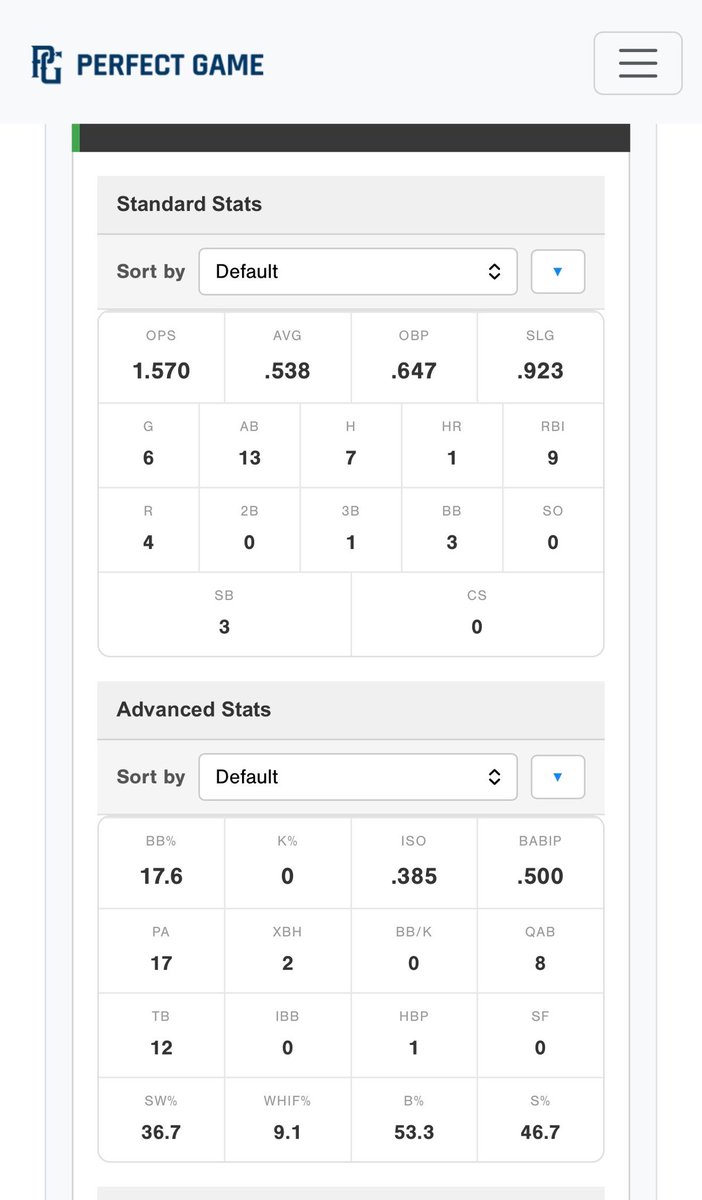Click the WHIF% 9.1 cell
The width and height of the screenshot is (702, 1200).
tap(288, 1119)
